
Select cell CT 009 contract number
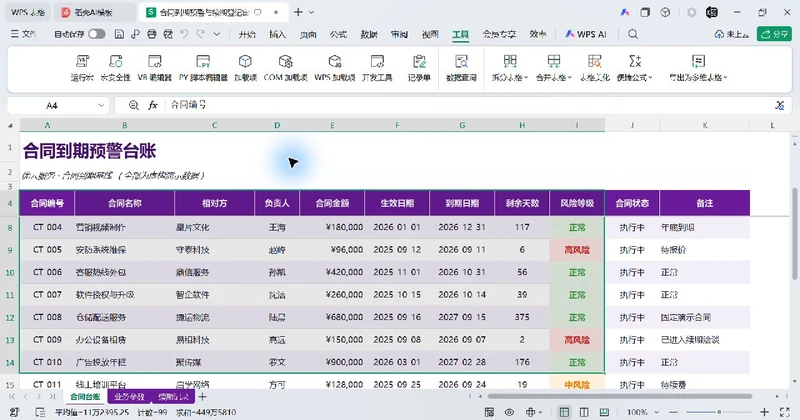(x=47, y=340)
